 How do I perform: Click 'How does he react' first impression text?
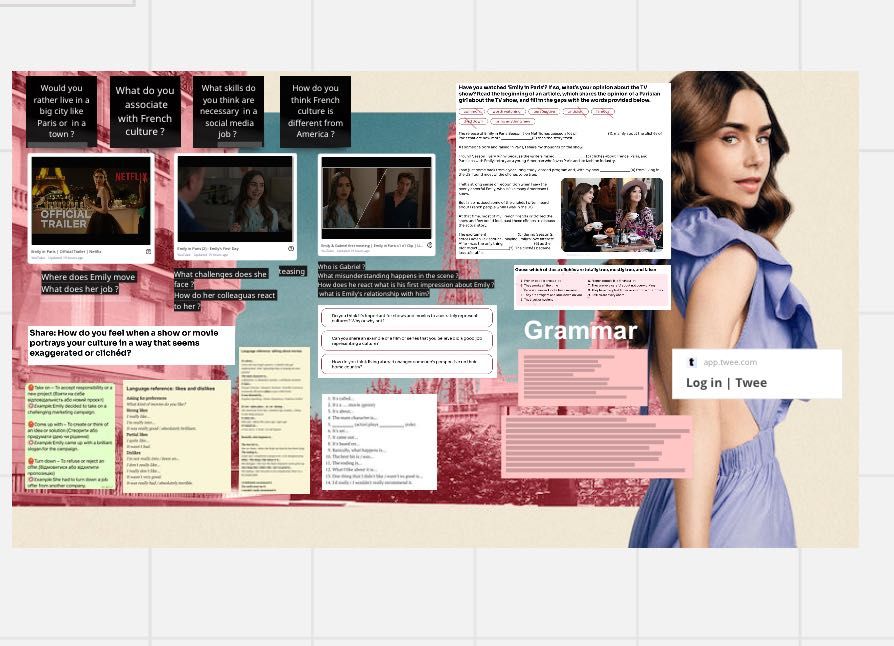coord(406,285)
